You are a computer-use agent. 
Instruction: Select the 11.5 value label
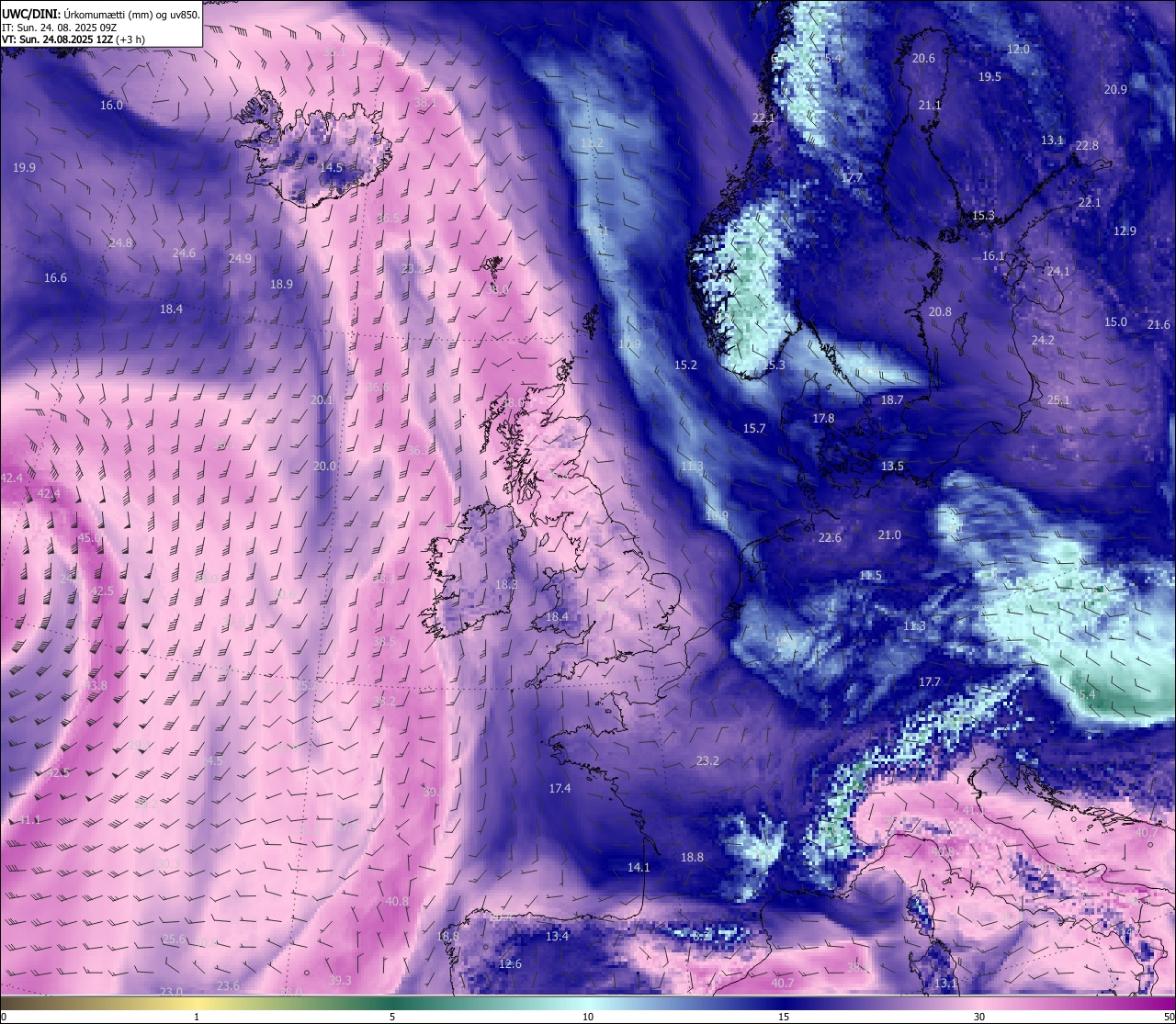click(870, 576)
